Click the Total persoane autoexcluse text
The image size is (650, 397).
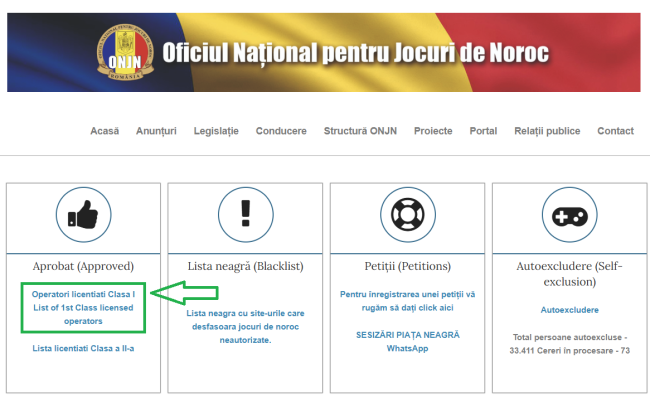(x=570, y=344)
